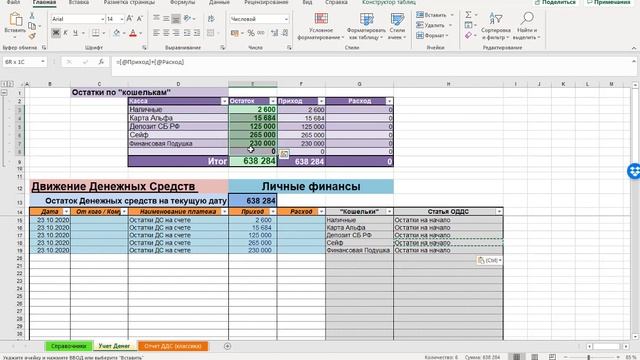This screenshot has height=360, width=640.
Task: Switch to the Вставка ribbon tab
Action: 79,2
